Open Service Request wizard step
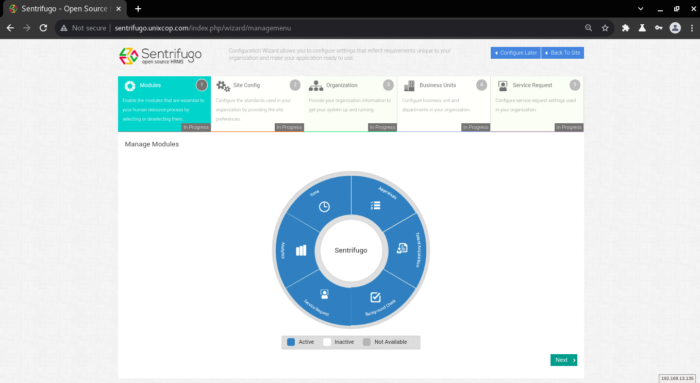Screen dimensions: 700x383 (x=537, y=104)
